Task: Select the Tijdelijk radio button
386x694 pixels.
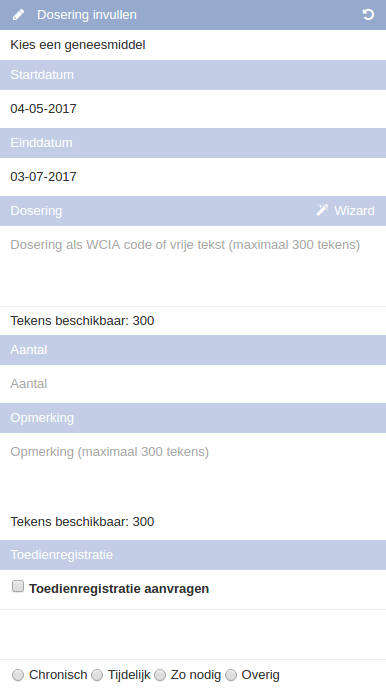Action: pos(97,675)
